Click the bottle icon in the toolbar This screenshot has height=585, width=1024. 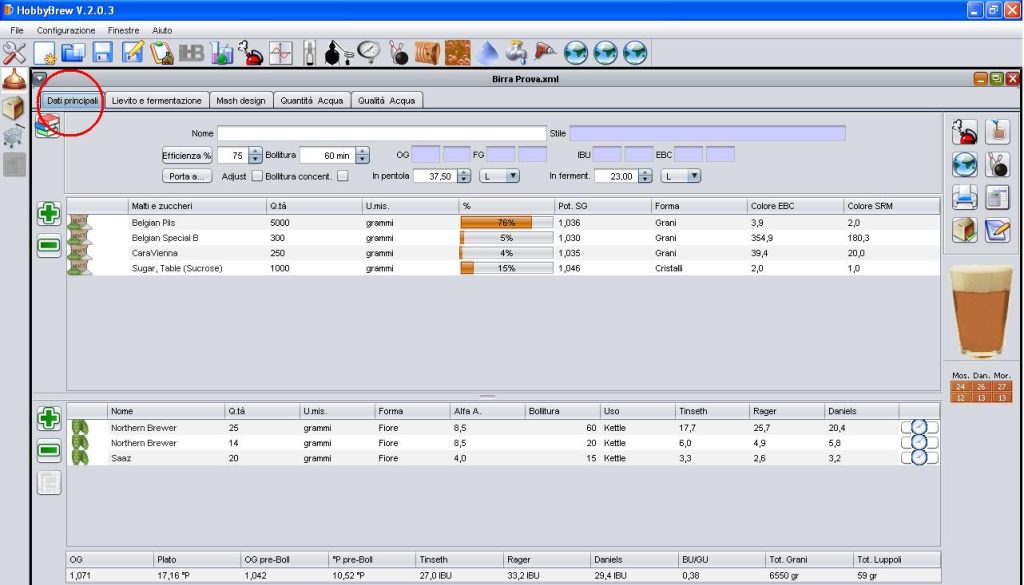click(310, 53)
